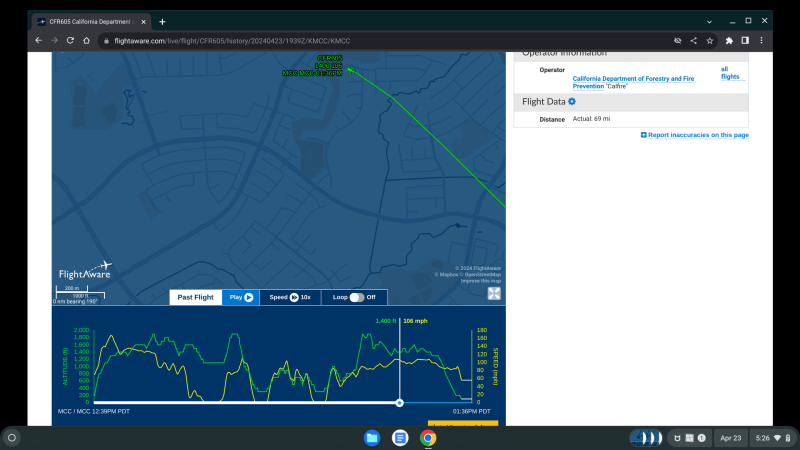The height and width of the screenshot is (450, 800).
Task: Open the Files app from the shelf
Action: [x=372, y=438]
